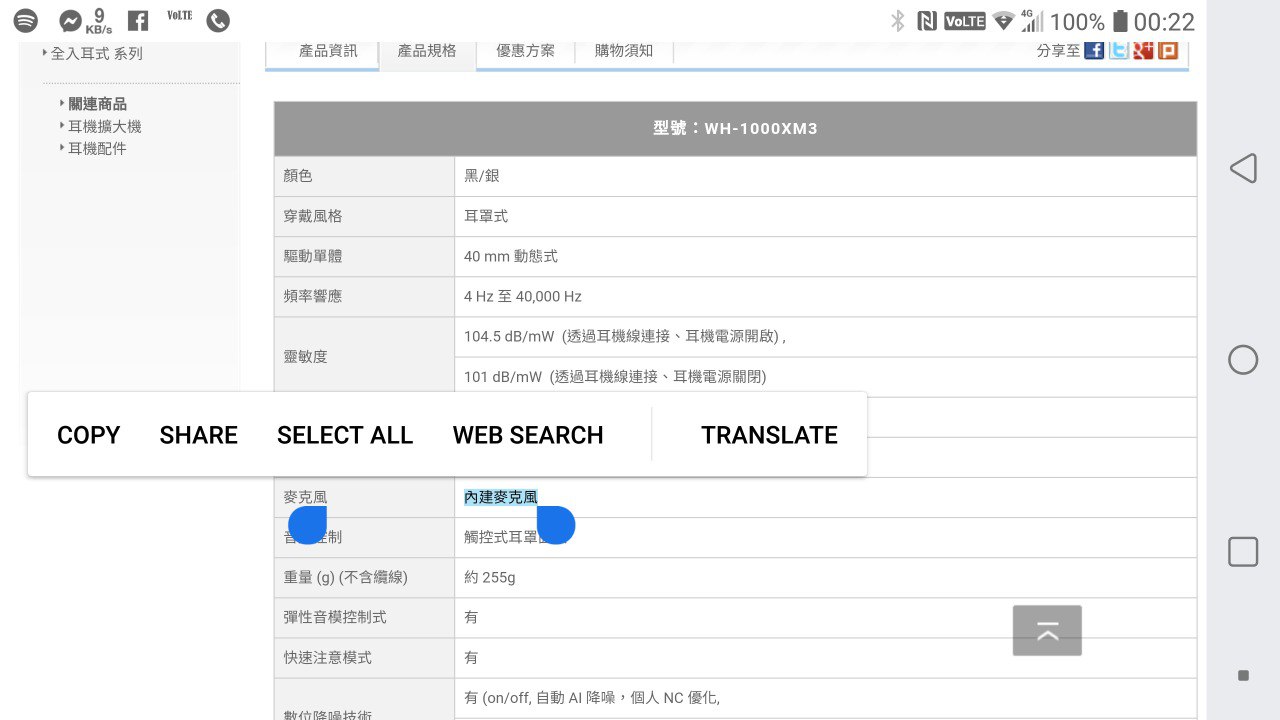Share the page to Facebook via 分享至 icon
Image resolution: width=1280 pixels, height=720 pixels.
click(x=1094, y=50)
